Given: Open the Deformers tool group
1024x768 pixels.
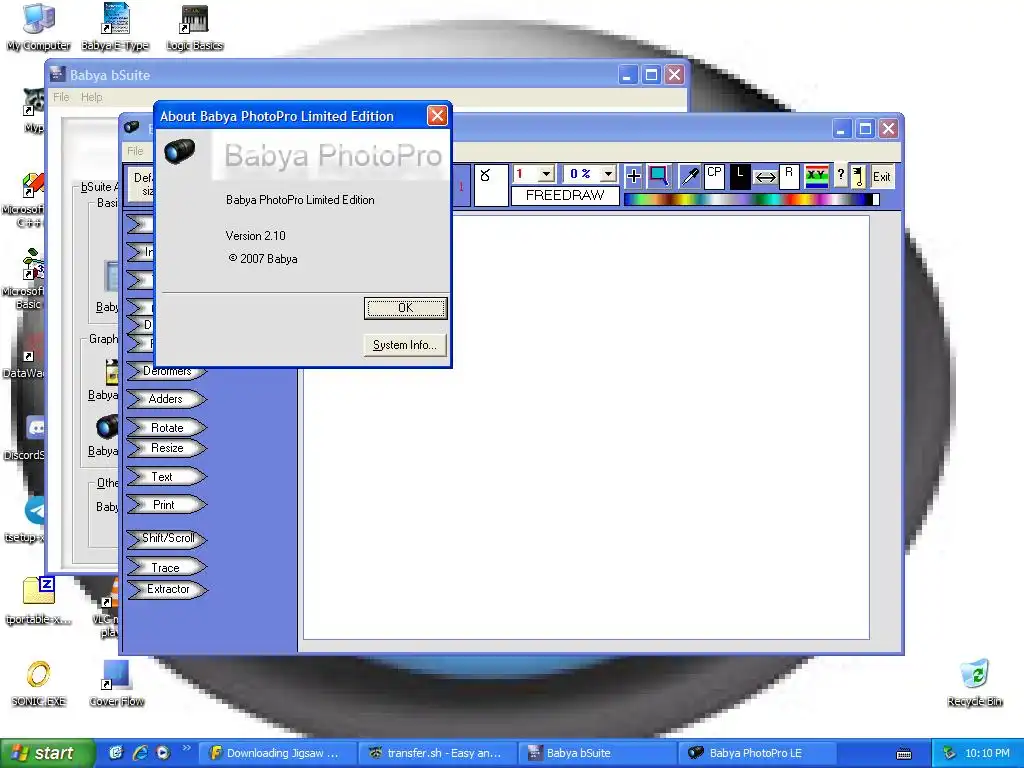Looking at the screenshot, I should click(167, 371).
